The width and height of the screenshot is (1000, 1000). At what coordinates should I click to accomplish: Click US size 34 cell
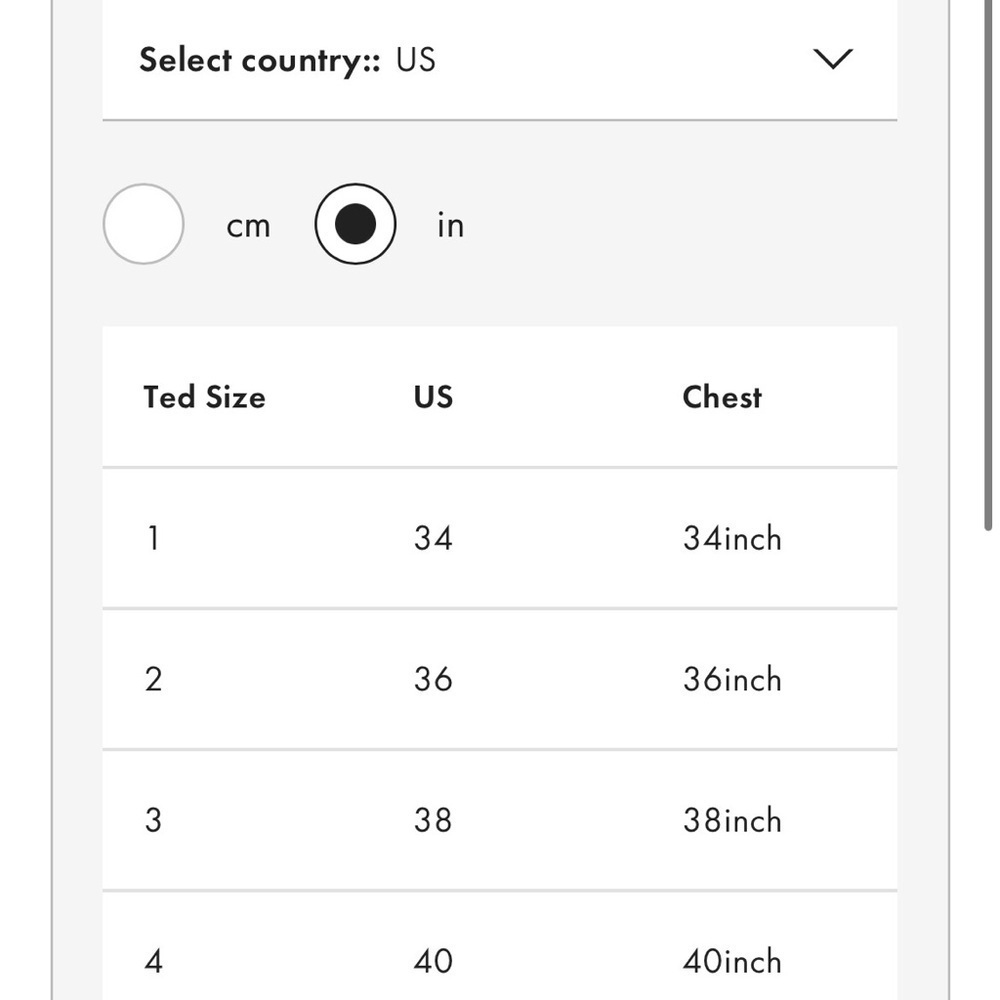[433, 538]
